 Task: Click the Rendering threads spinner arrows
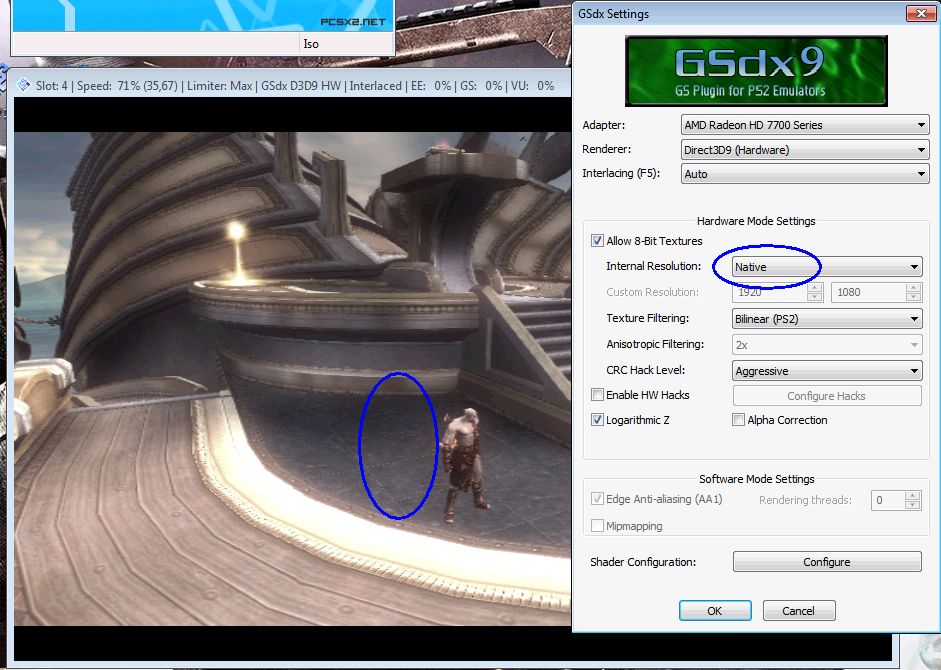913,500
